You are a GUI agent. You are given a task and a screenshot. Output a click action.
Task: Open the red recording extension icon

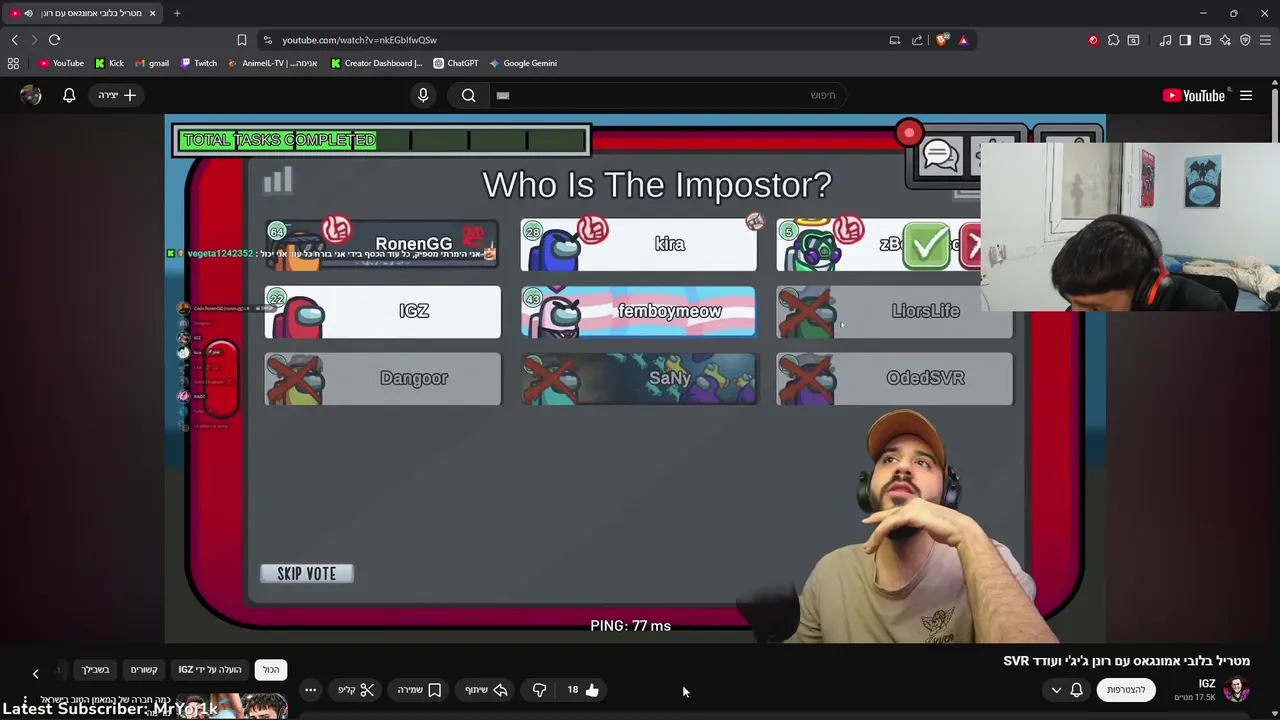(1093, 40)
